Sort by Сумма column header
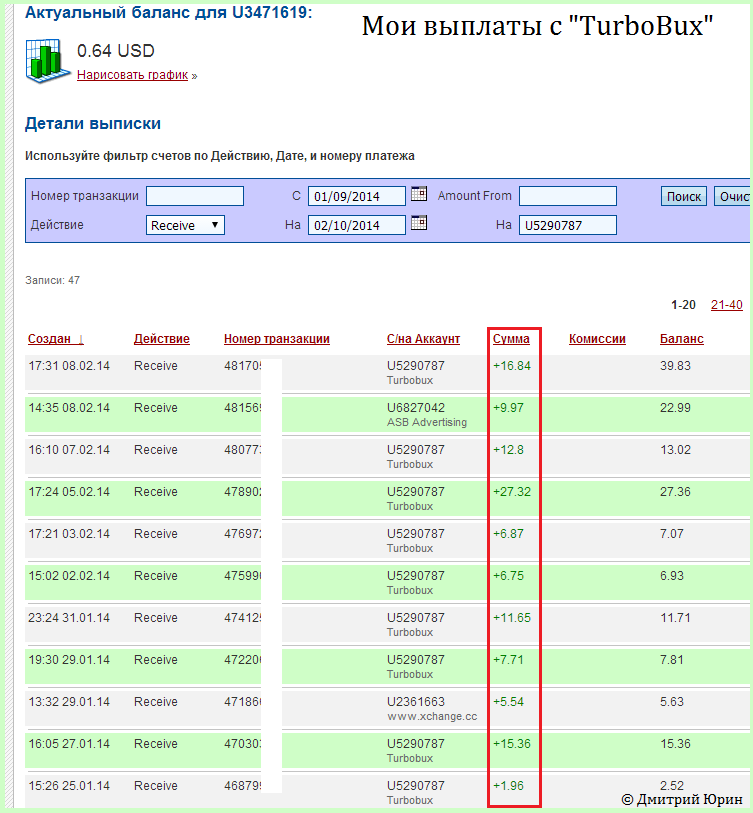The width and height of the screenshot is (753, 813). tap(511, 339)
